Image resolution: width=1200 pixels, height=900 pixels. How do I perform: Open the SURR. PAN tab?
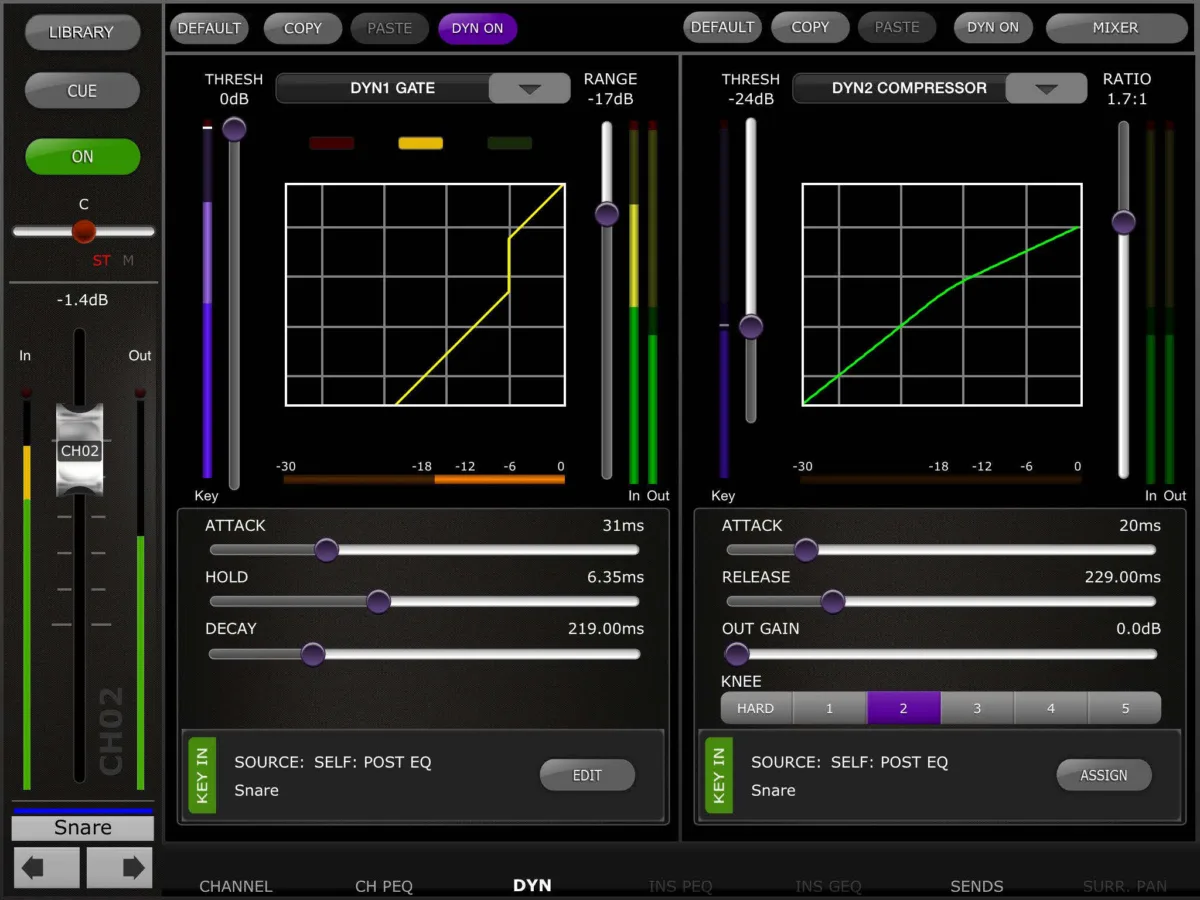click(1125, 886)
